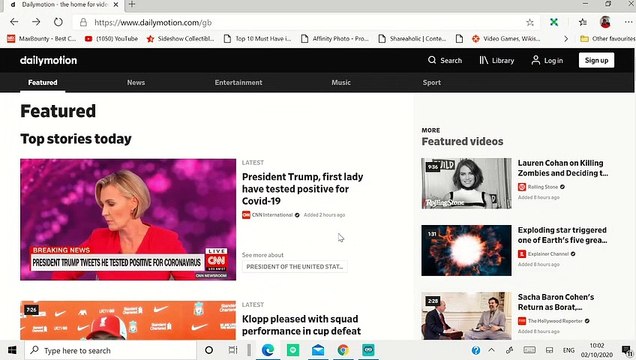The image size is (636, 360).
Task: Go back using browser back arrow
Action: (14, 22)
